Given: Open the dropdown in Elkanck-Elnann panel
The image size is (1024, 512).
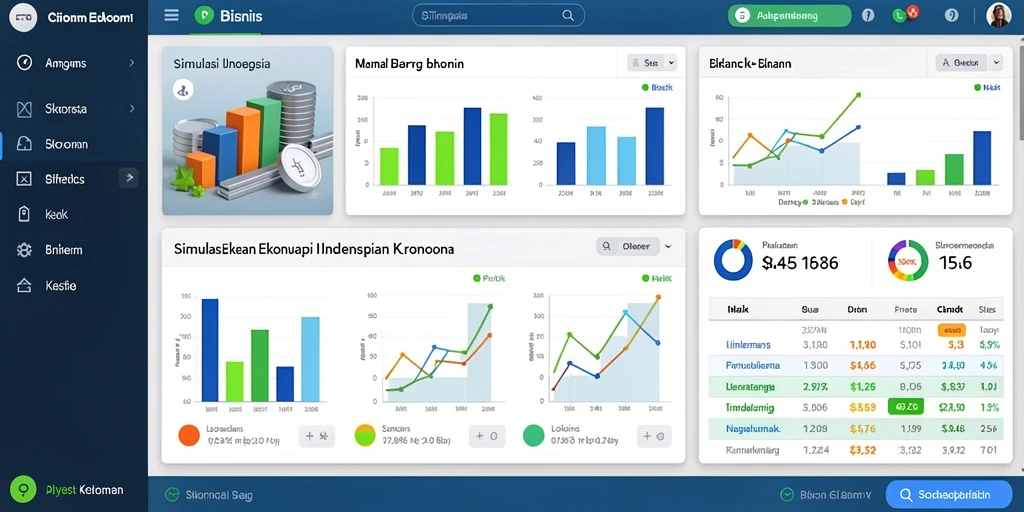Looking at the screenshot, I should 969,63.
